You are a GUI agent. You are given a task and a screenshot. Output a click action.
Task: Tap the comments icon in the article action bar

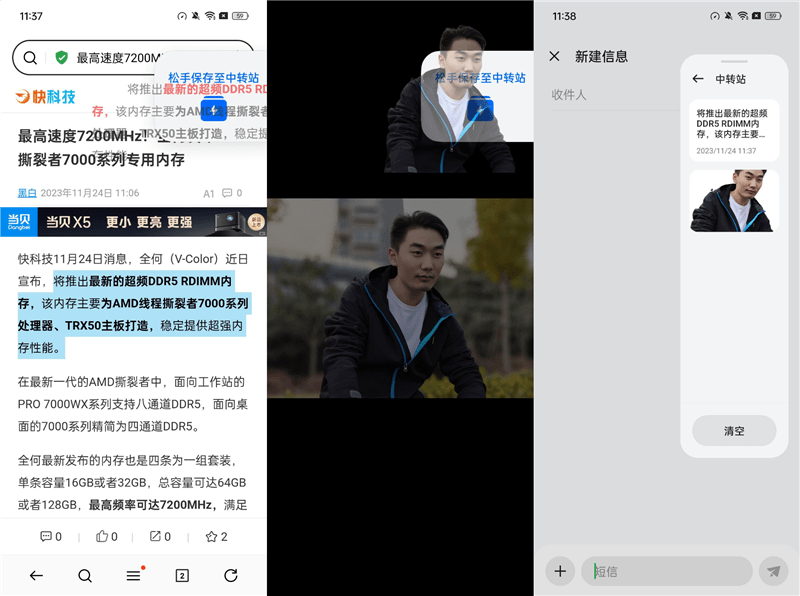coord(45,536)
